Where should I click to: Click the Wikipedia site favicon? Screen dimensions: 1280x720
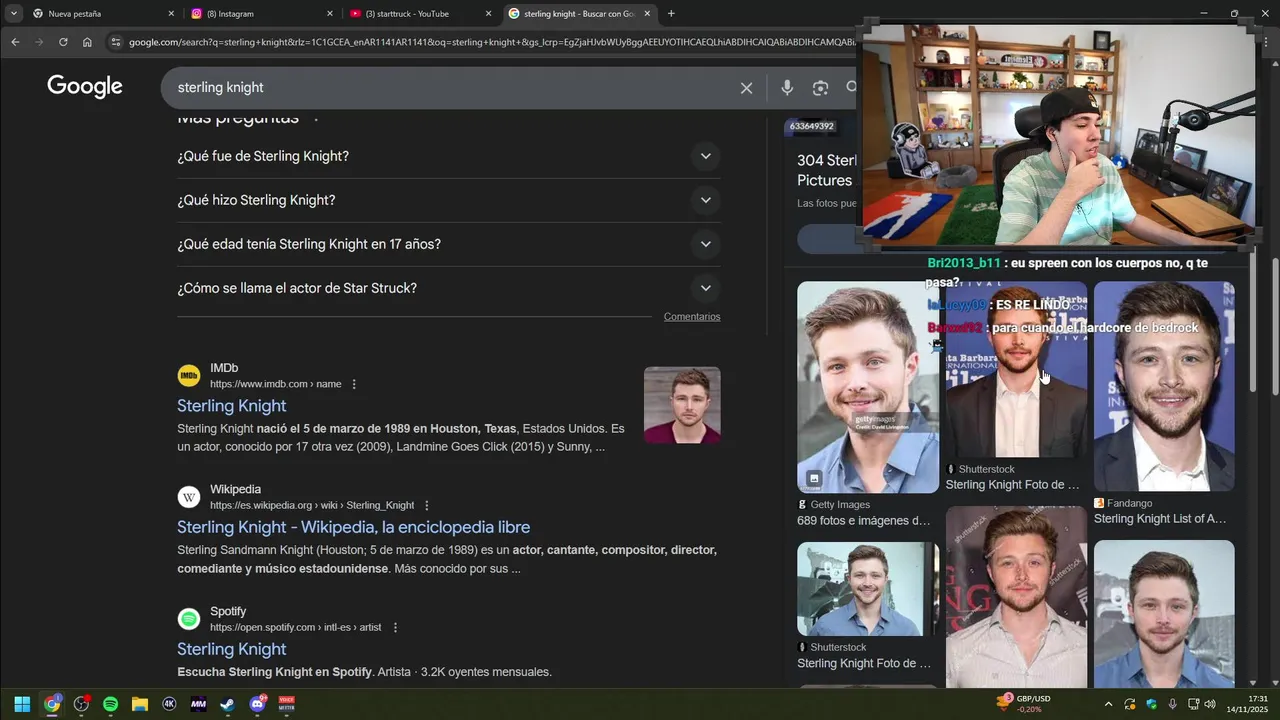point(189,497)
